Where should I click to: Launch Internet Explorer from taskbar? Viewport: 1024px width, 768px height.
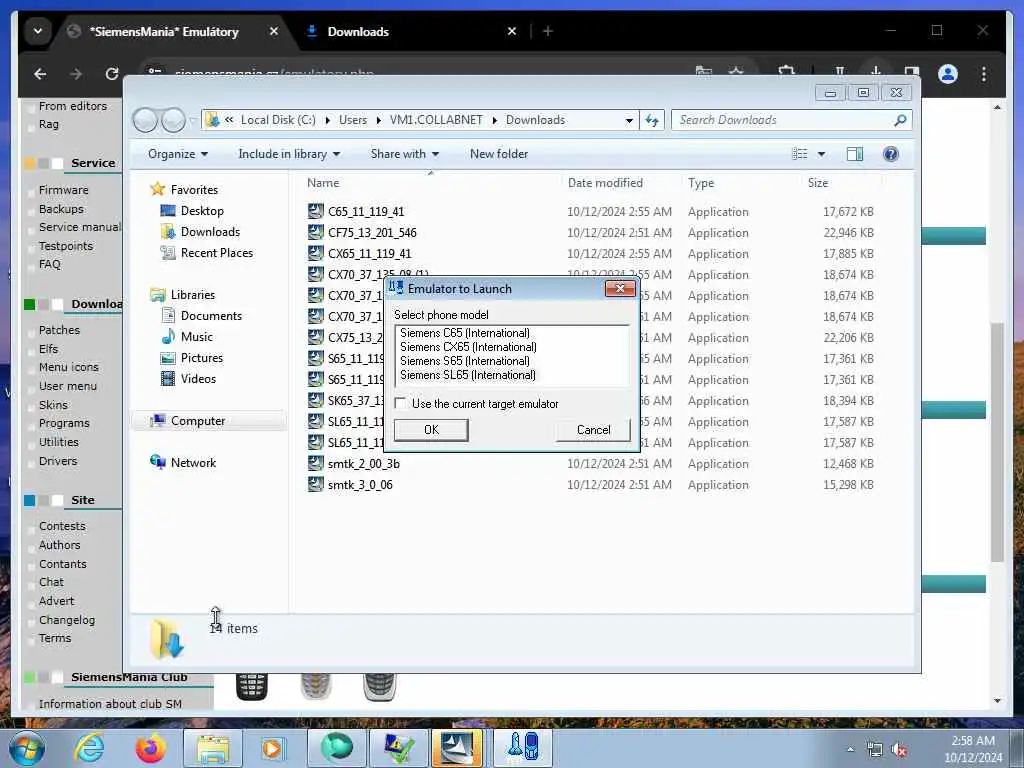tap(89, 748)
